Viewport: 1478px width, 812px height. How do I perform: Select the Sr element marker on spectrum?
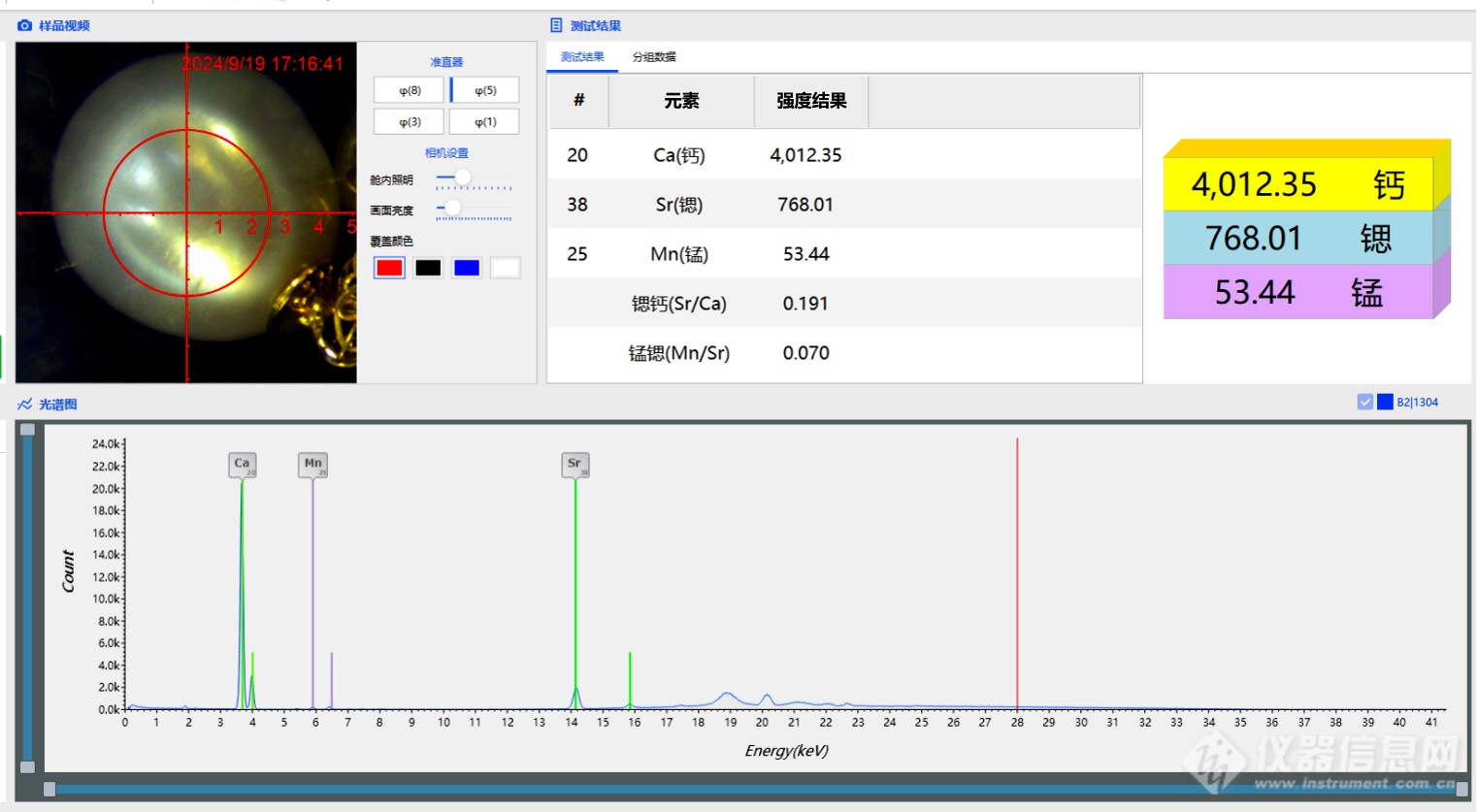click(575, 464)
